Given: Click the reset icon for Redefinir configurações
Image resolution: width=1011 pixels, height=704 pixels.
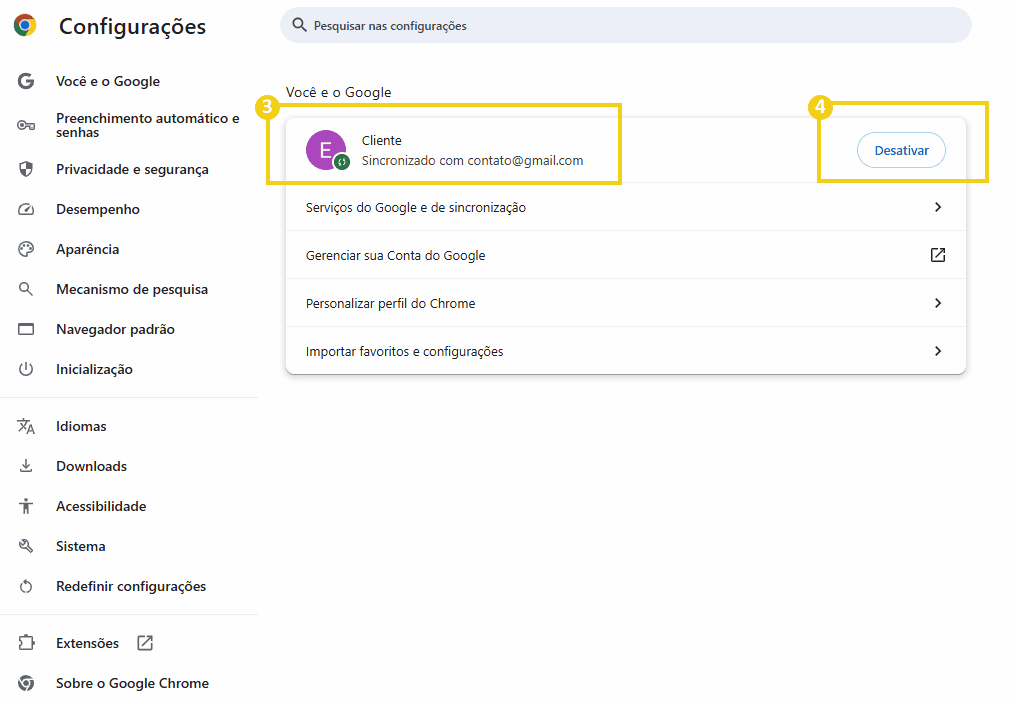Looking at the screenshot, I should [x=26, y=587].
